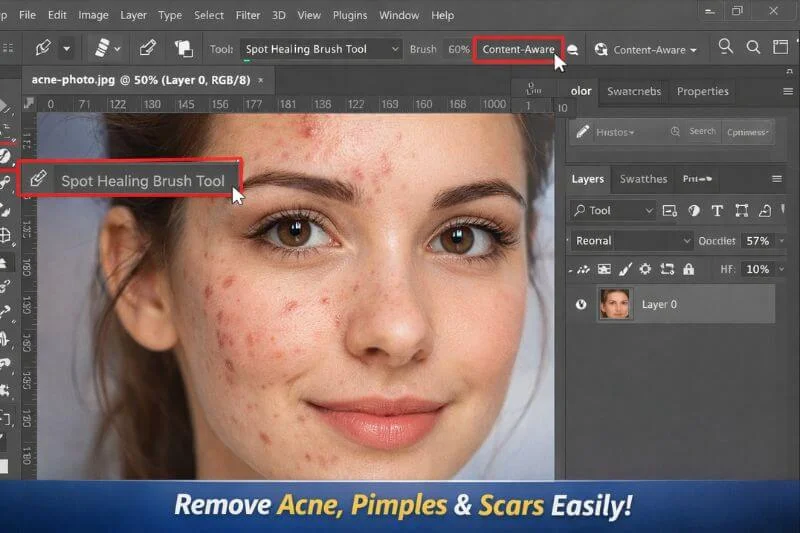Open the opacity 57% dropdown arrow
The image size is (800, 533).
pyautogui.click(x=781, y=241)
